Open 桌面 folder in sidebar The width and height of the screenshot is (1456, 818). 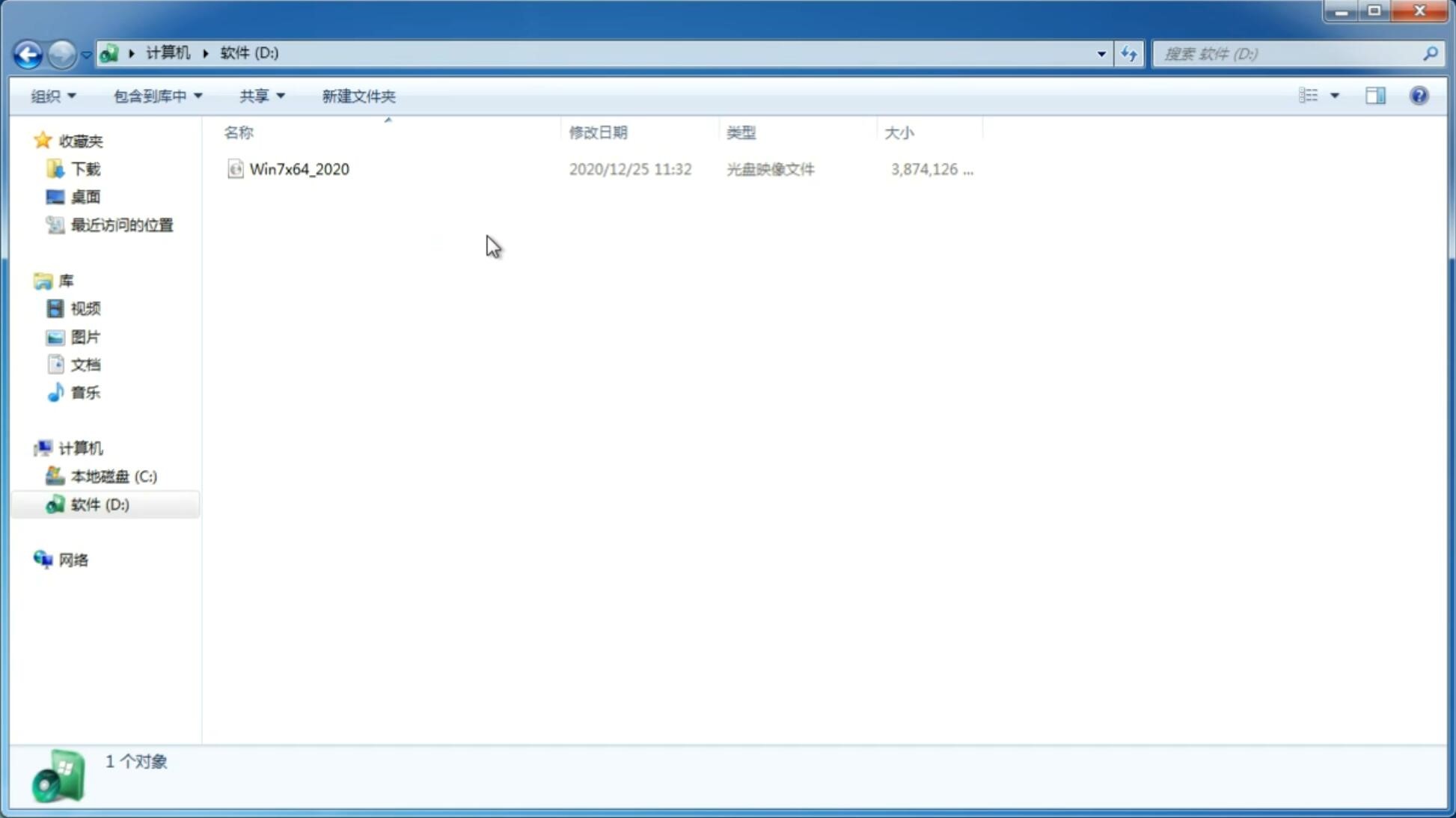(85, 196)
